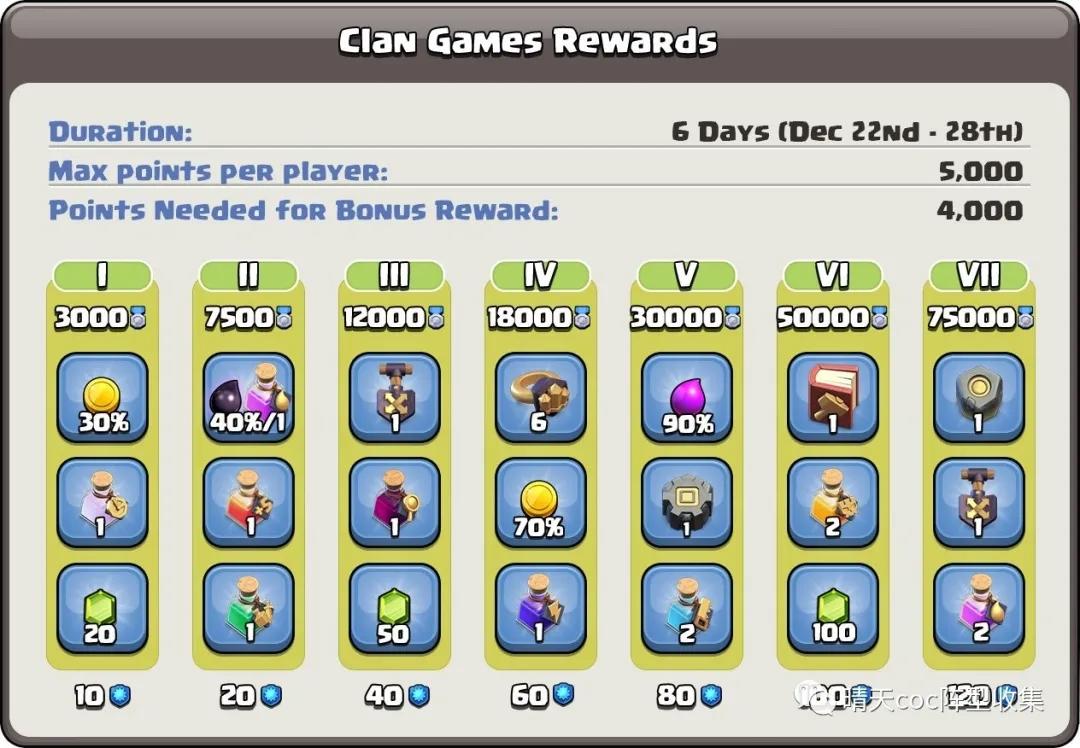Choose the 70% gold reward in tier IV
The width and height of the screenshot is (1080, 748).
pos(541,503)
